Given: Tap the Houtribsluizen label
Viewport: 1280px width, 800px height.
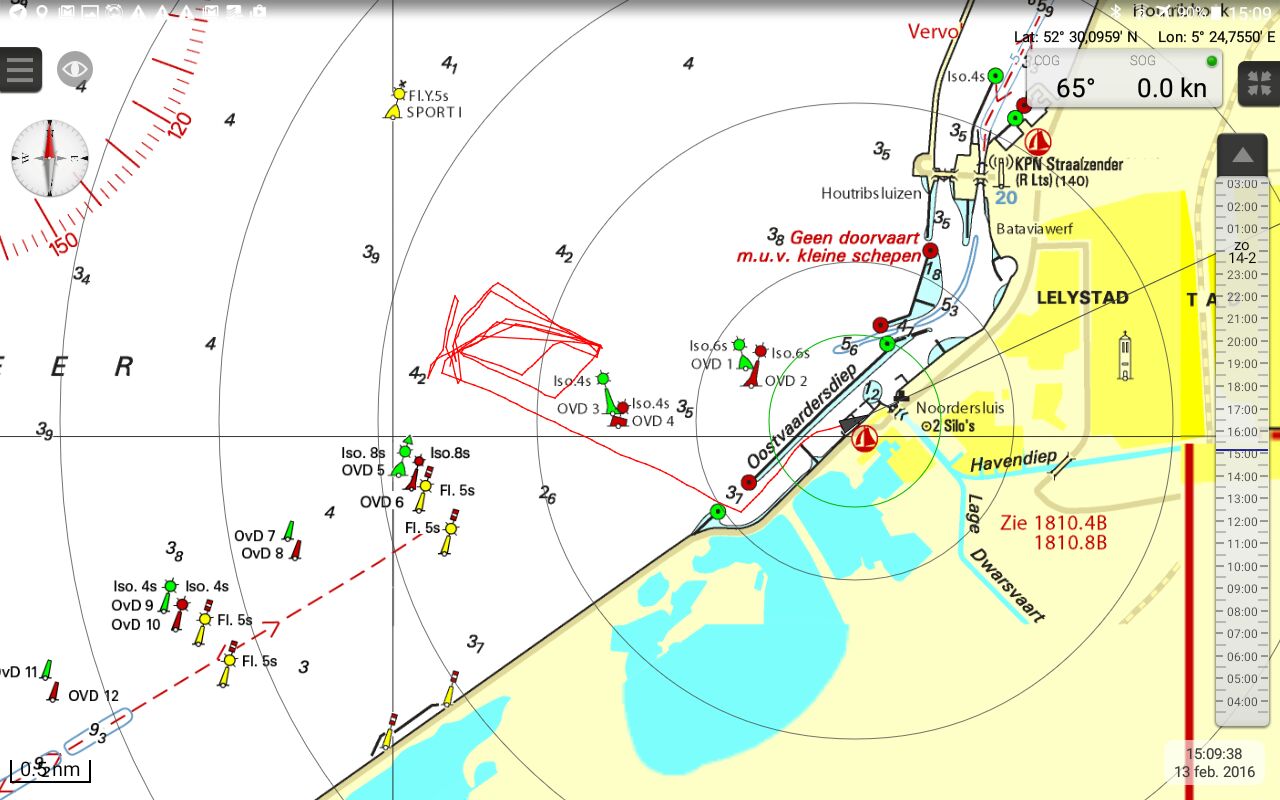Looking at the screenshot, I should 871,193.
